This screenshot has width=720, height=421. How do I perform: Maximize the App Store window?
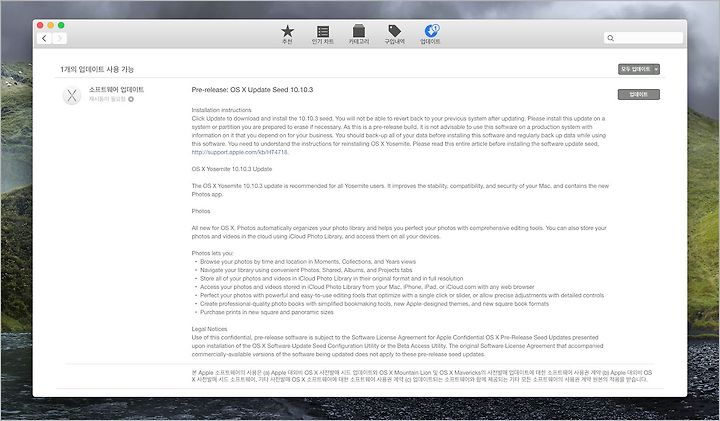tap(61, 25)
